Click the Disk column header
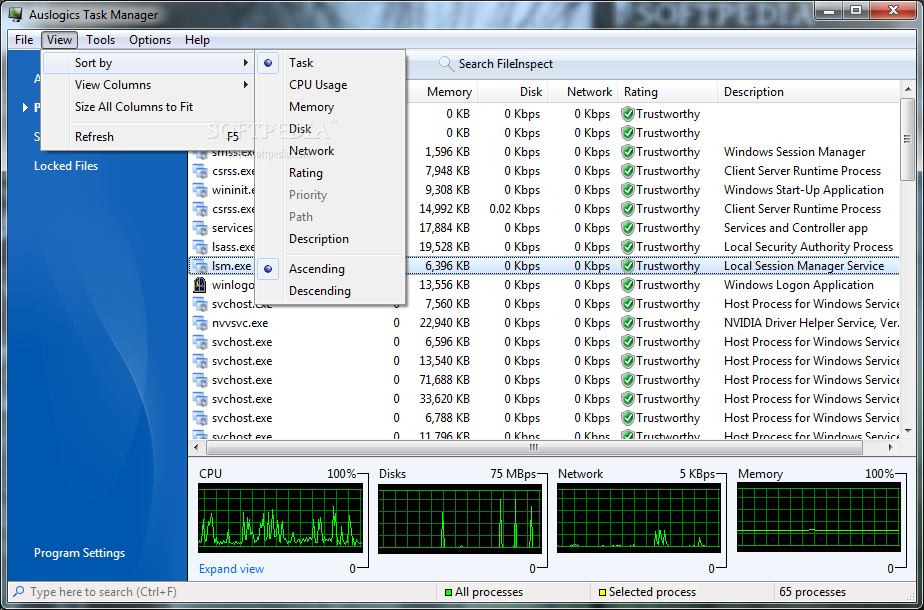Viewport: 924px width, 610px height. [x=512, y=92]
